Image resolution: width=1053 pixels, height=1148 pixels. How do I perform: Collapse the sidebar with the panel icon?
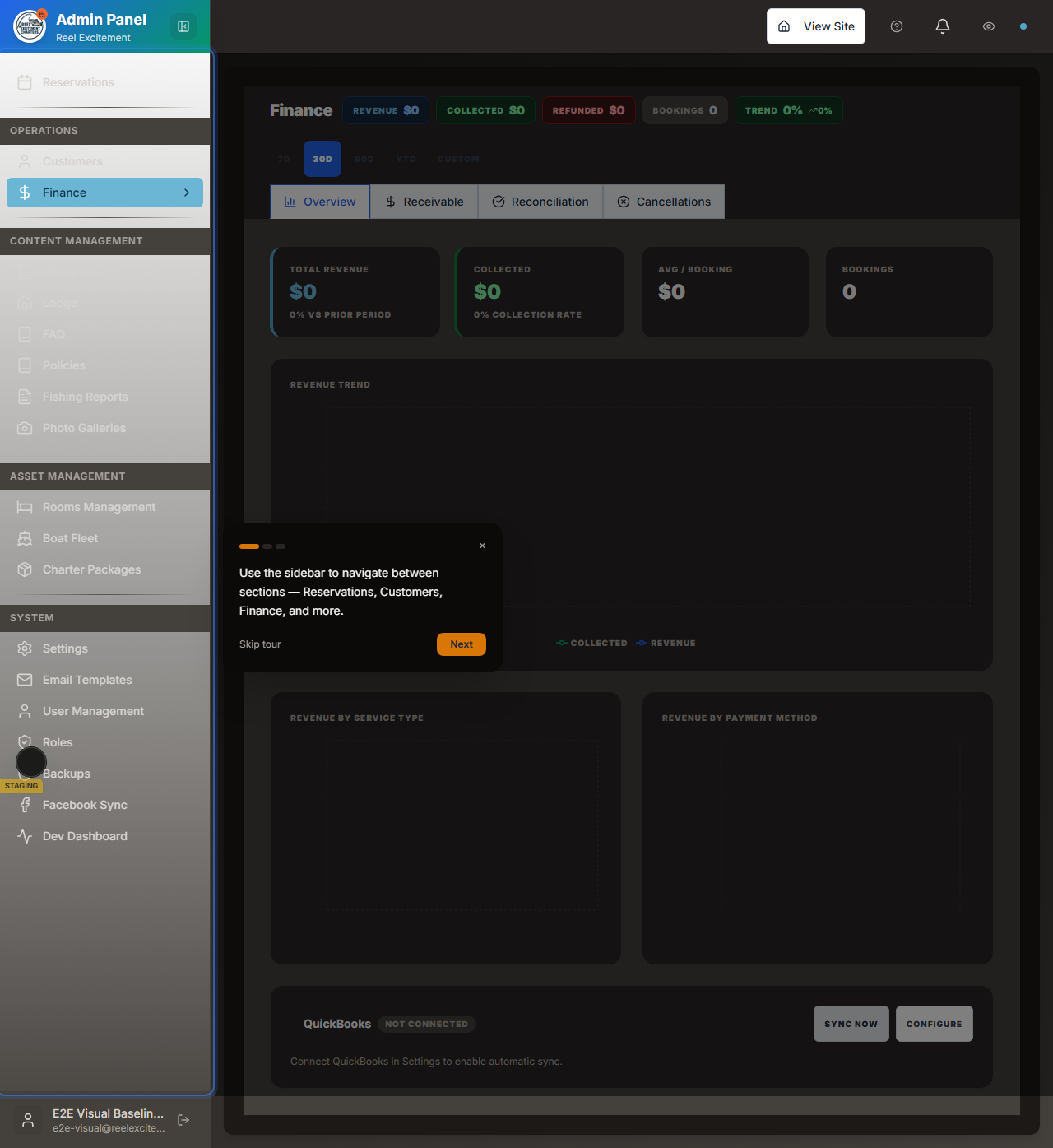click(x=183, y=26)
